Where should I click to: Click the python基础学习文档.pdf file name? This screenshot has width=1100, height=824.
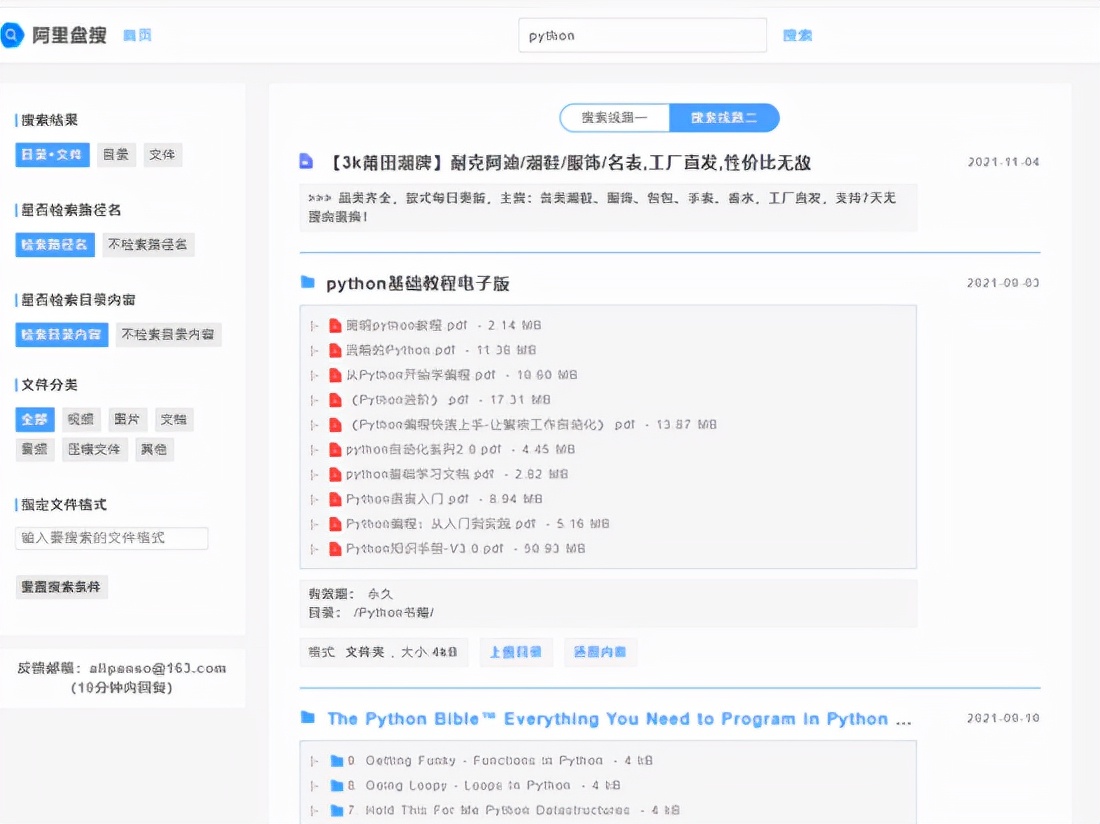[x=420, y=475]
